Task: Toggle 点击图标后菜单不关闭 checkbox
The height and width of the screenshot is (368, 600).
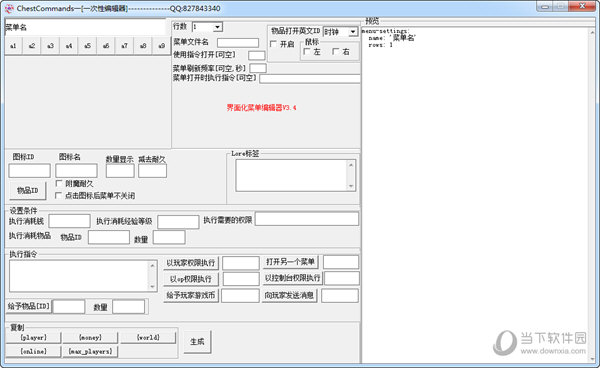Action: 59,195
